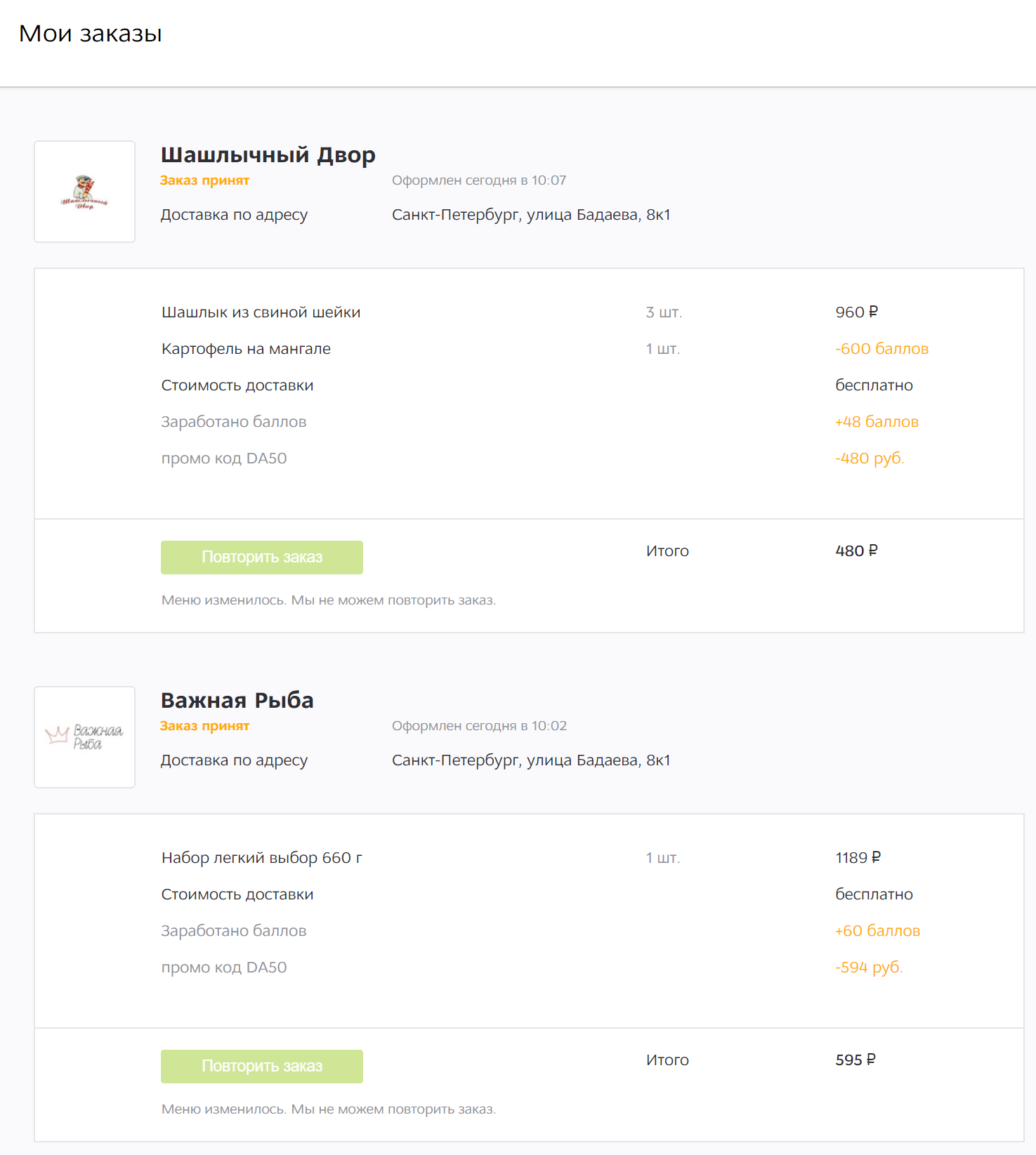The image size is (1036, 1155).
Task: Click the +48 баллов earned points
Action: pyautogui.click(x=877, y=422)
